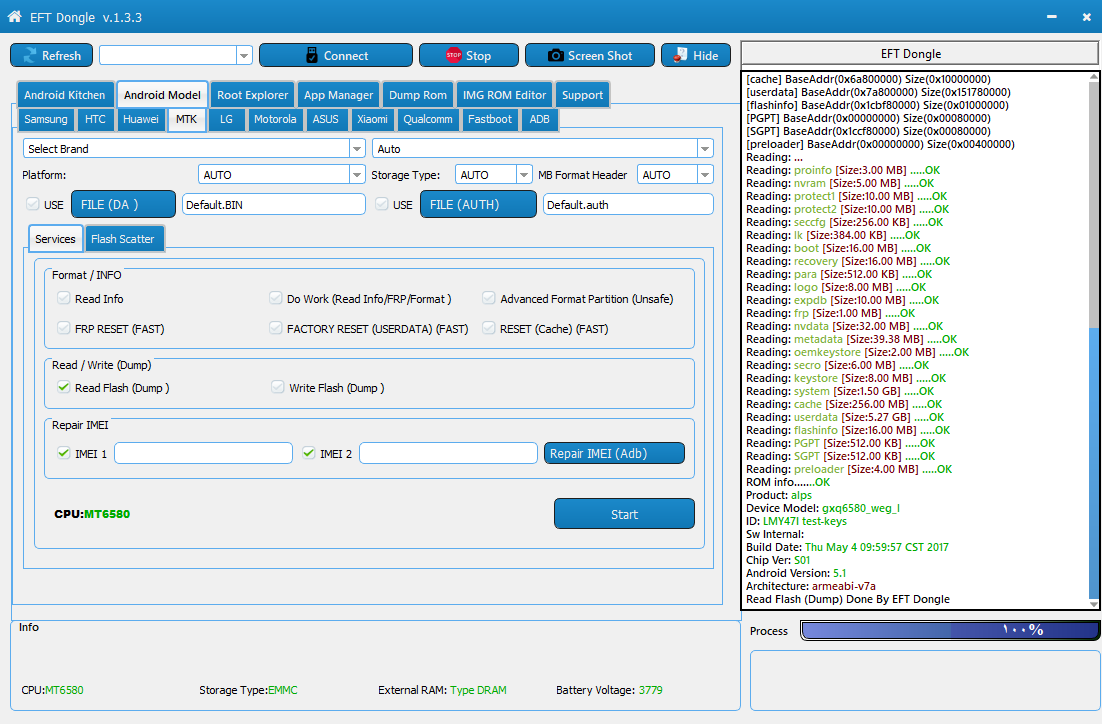Select the MTK tab
The image size is (1102, 724).
pyautogui.click(x=186, y=119)
